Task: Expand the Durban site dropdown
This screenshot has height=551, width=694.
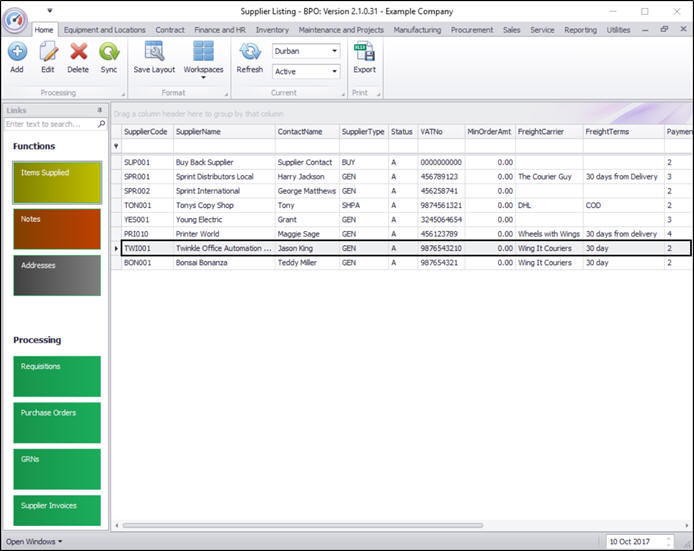Action: pos(334,51)
